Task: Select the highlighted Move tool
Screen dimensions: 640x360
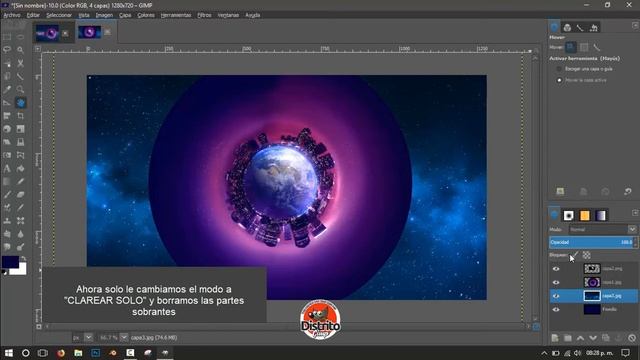Action: point(20,103)
